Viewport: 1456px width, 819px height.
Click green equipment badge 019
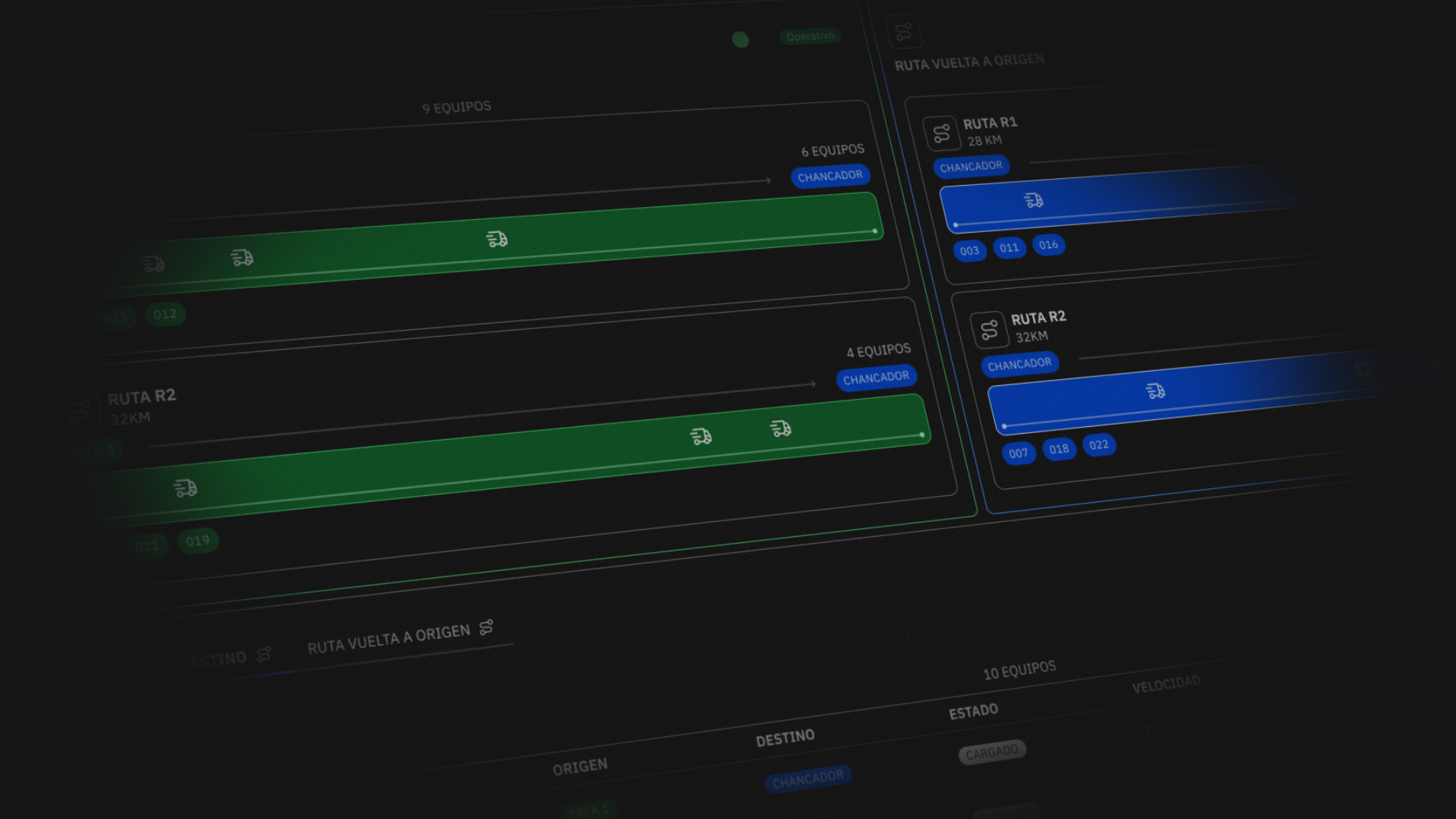tap(198, 541)
